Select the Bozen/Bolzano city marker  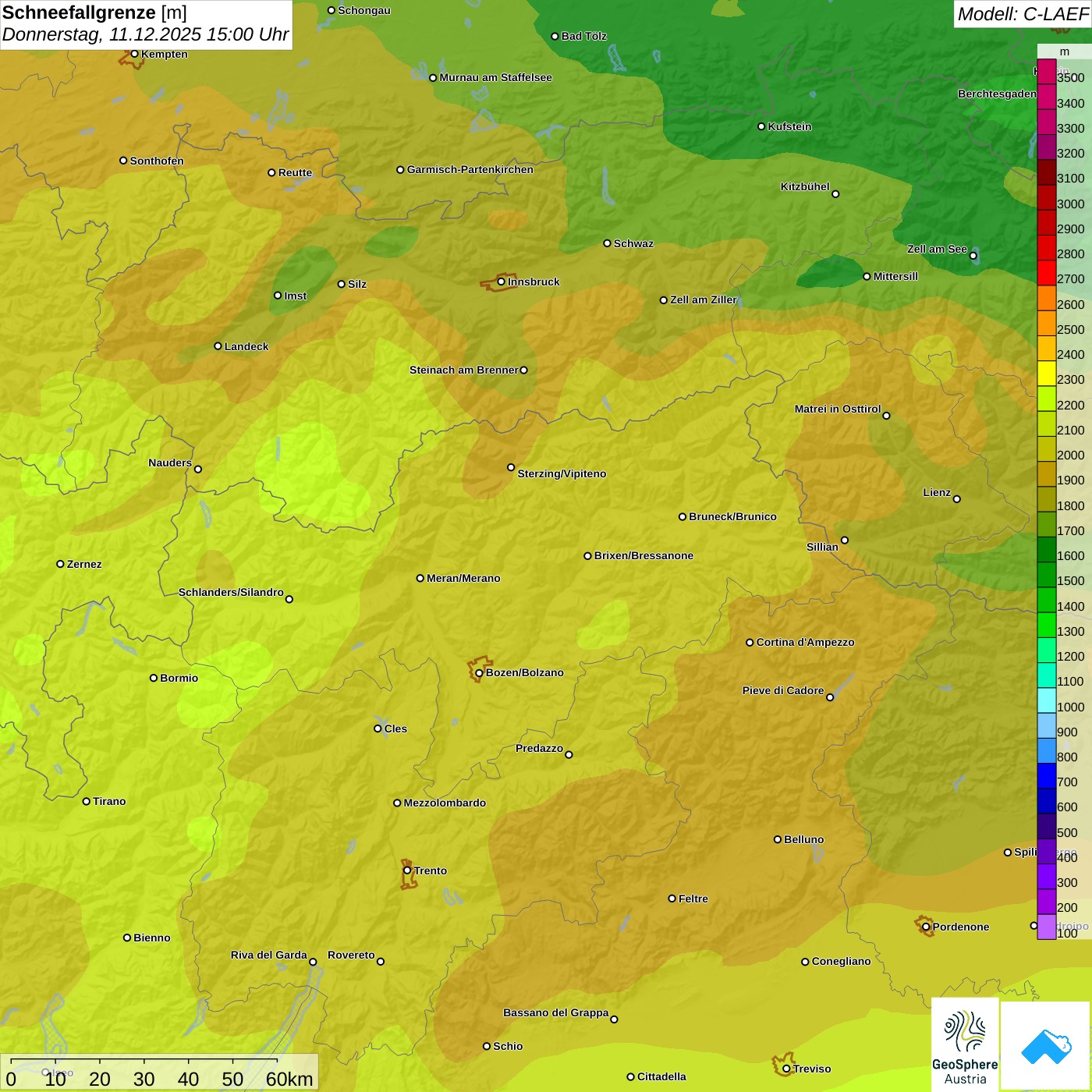pyautogui.click(x=480, y=672)
